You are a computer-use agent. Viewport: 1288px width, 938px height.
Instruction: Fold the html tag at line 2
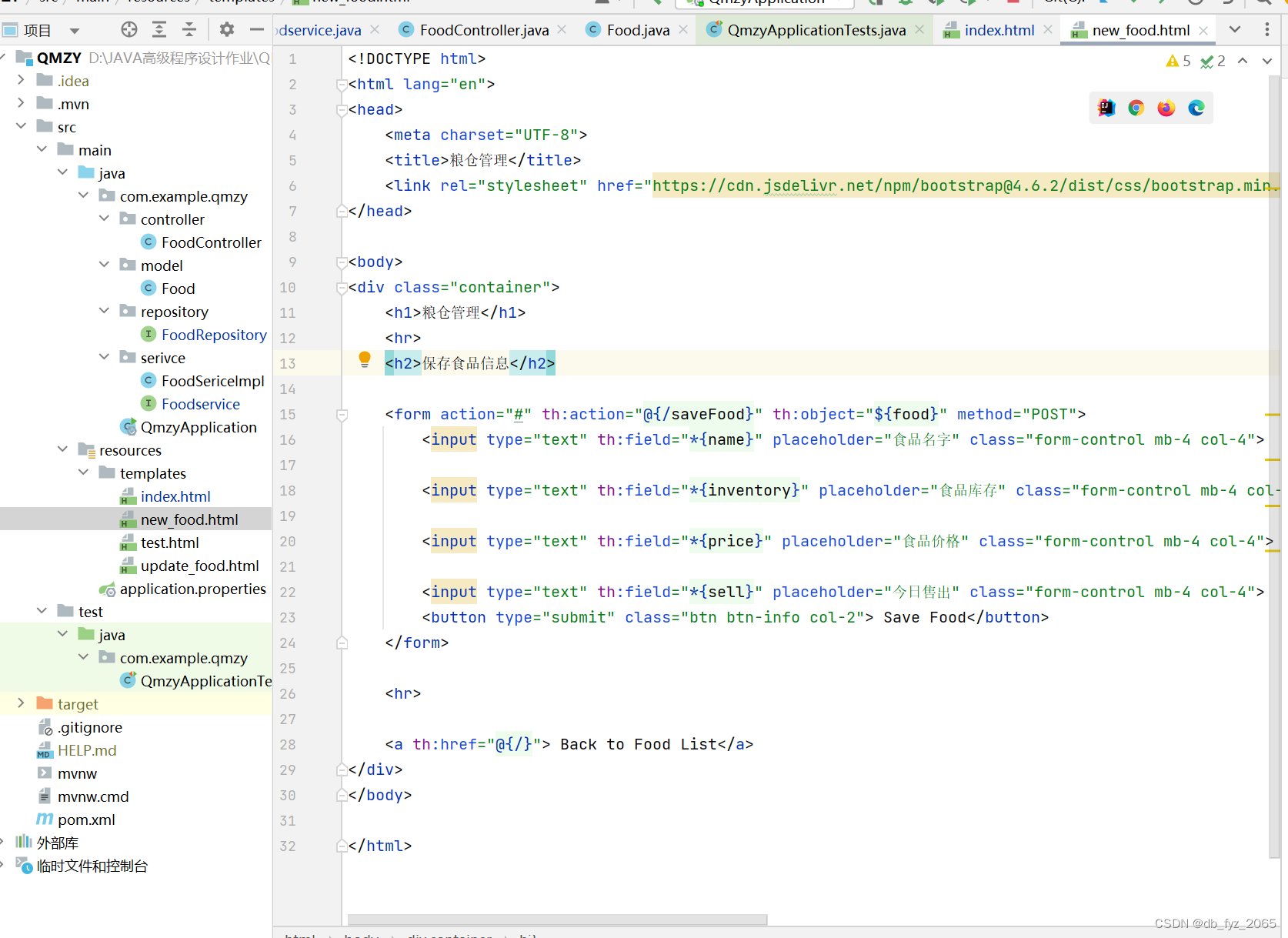[x=342, y=85]
